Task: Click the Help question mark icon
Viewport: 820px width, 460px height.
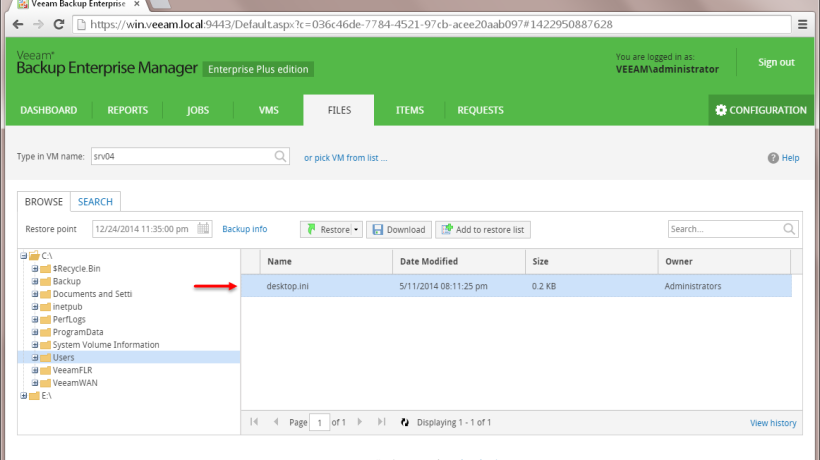Action: (773, 158)
